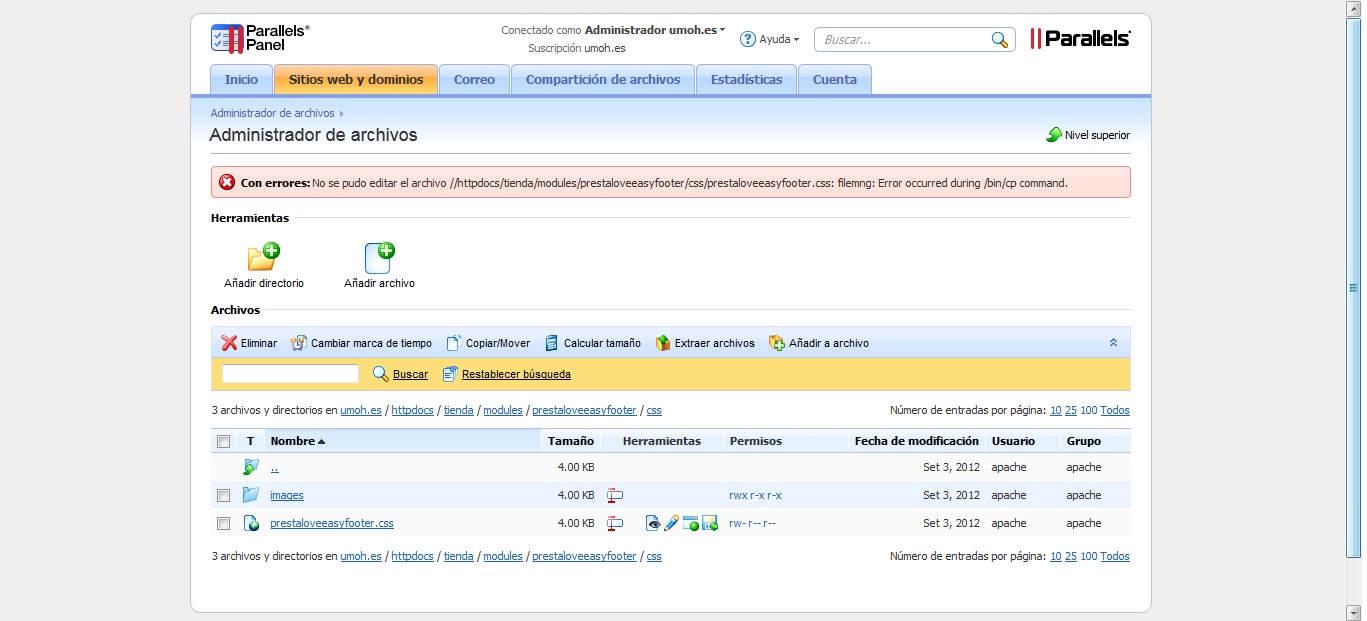Open the Cuenta tab

pos(835,80)
